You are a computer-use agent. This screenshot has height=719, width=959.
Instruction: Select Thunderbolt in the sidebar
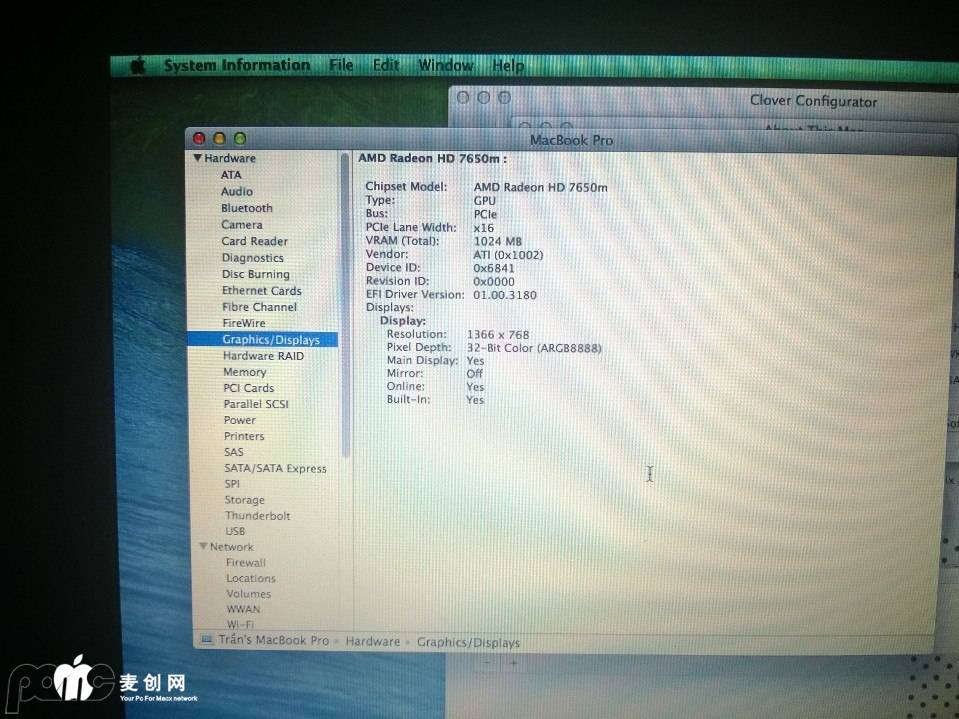(x=257, y=516)
